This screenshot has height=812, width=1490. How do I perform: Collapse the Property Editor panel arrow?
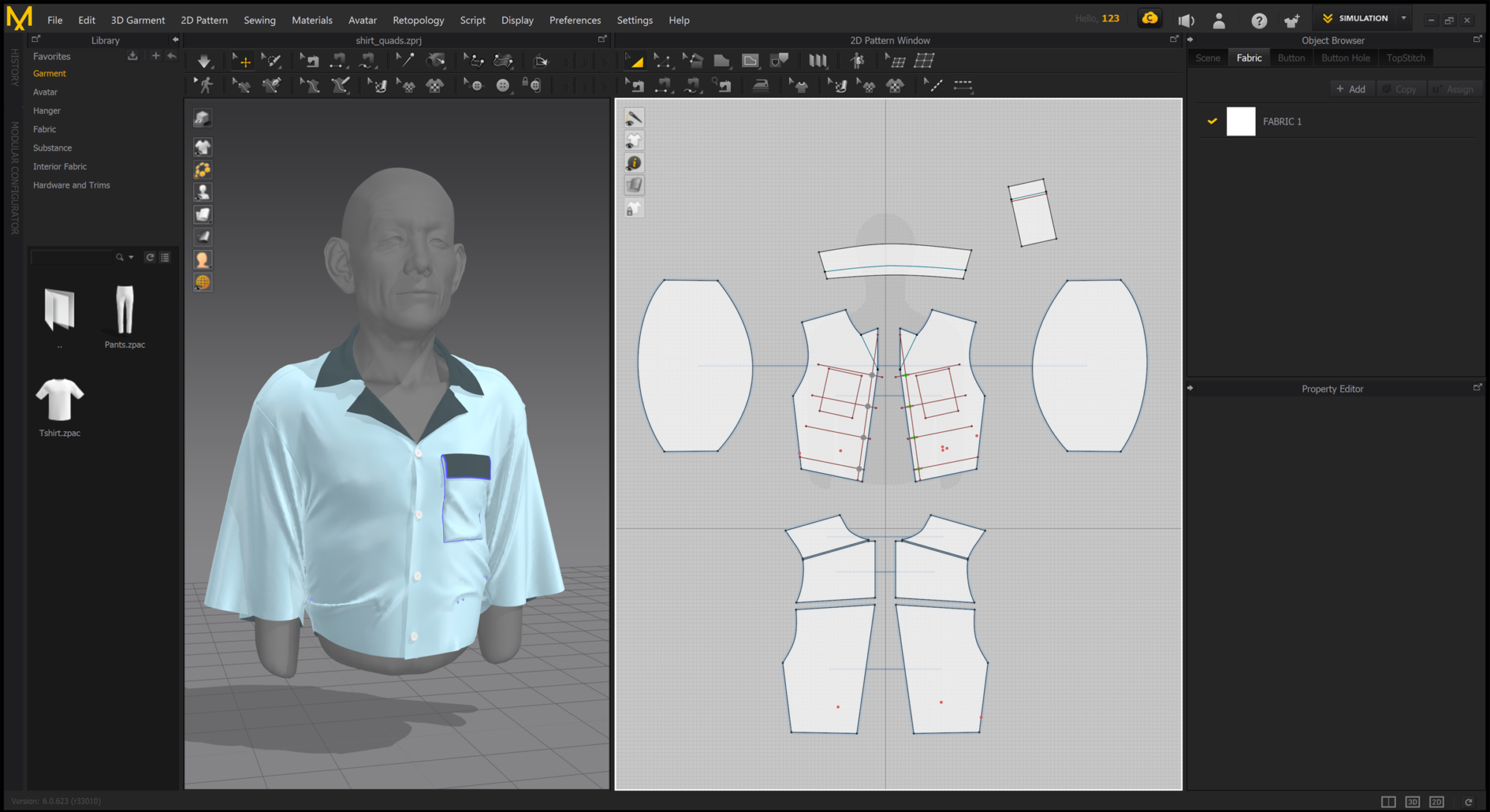[x=1191, y=388]
